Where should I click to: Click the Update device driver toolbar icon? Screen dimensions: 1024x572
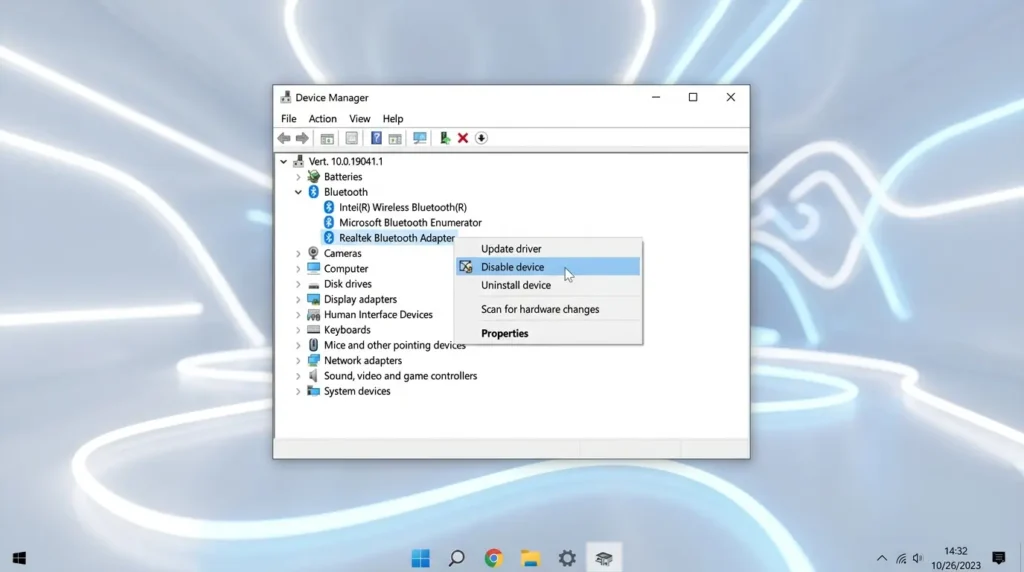pyautogui.click(x=445, y=138)
